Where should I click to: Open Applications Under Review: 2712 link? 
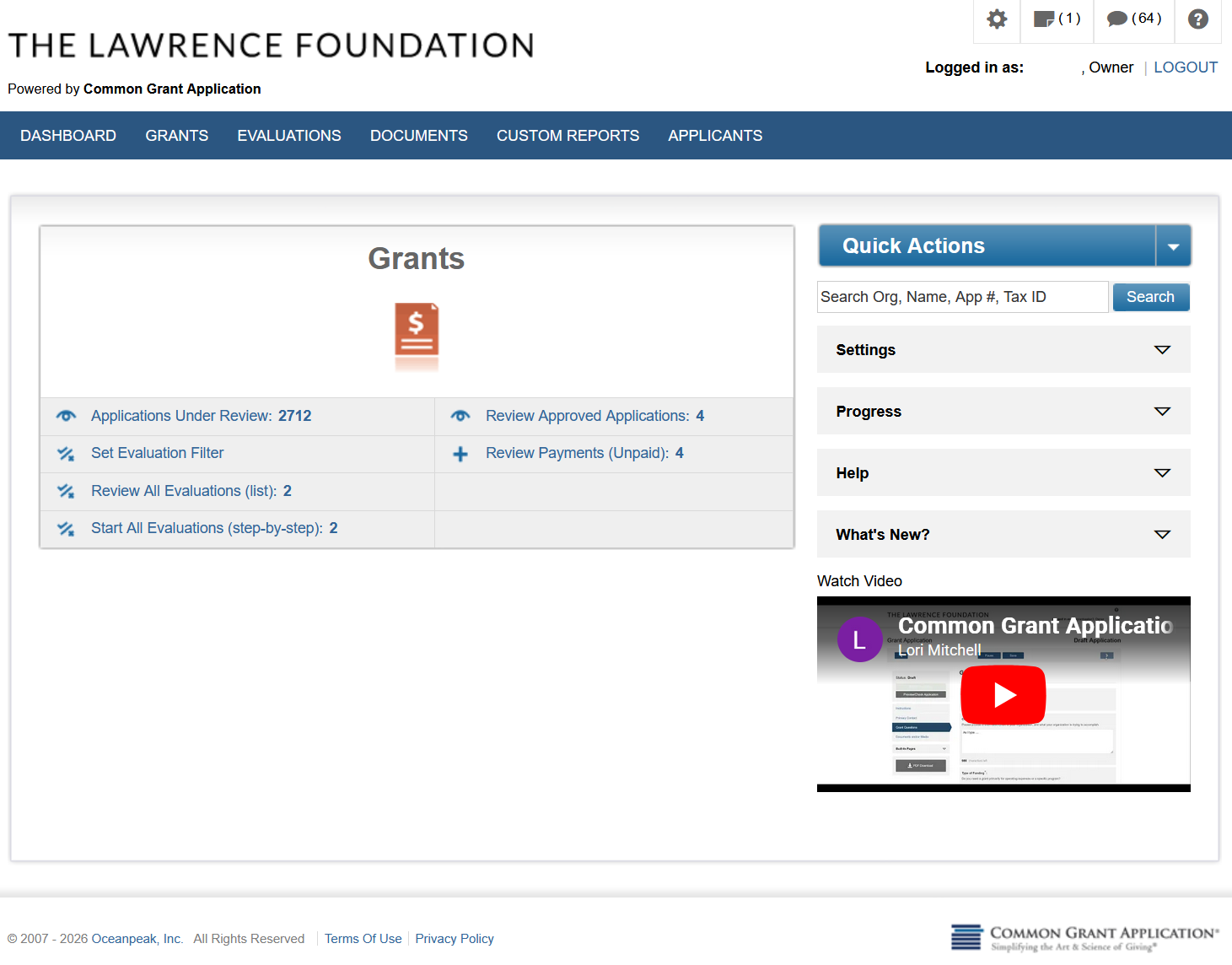click(x=202, y=416)
